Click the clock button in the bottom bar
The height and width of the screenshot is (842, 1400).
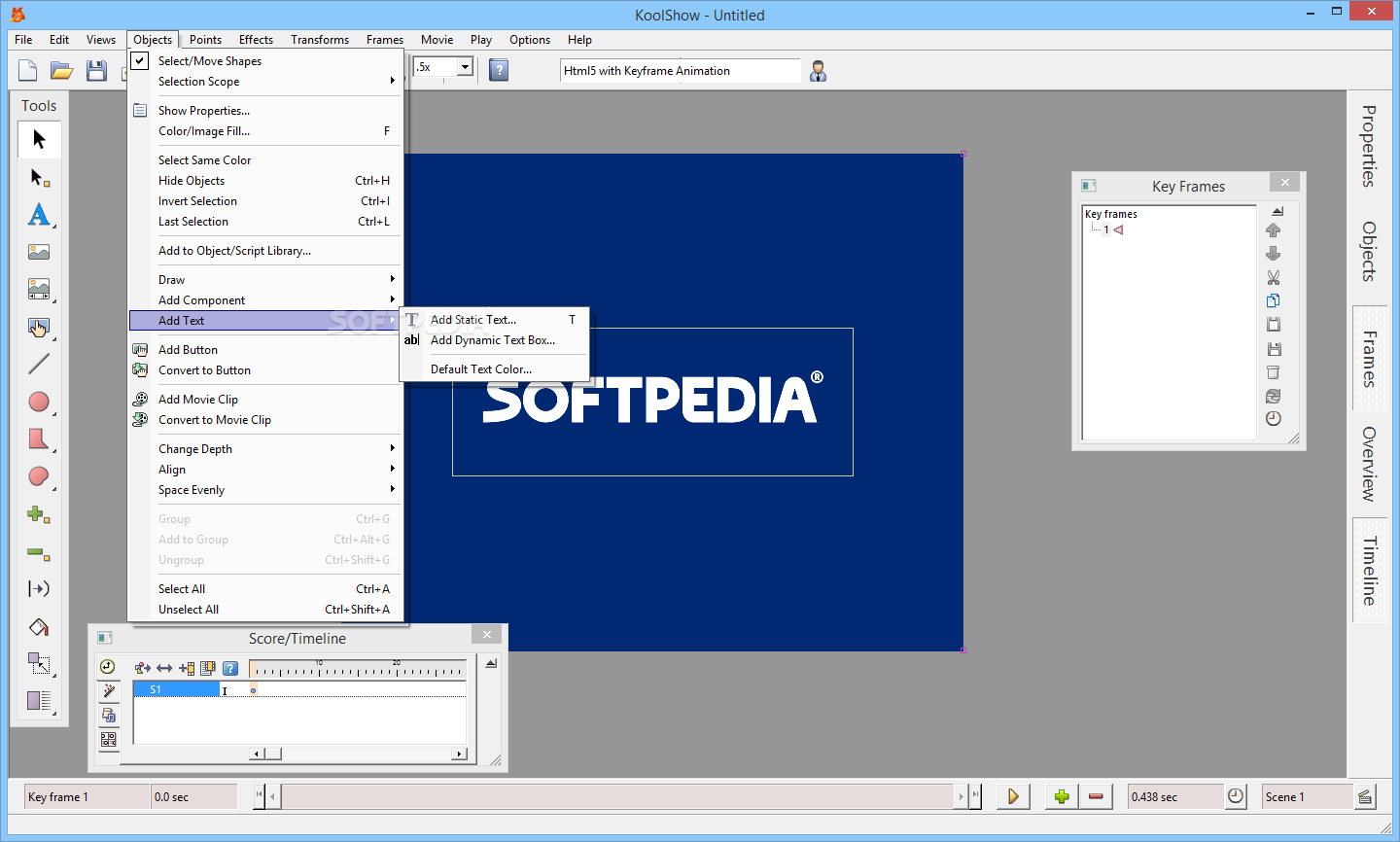pyautogui.click(x=1236, y=796)
